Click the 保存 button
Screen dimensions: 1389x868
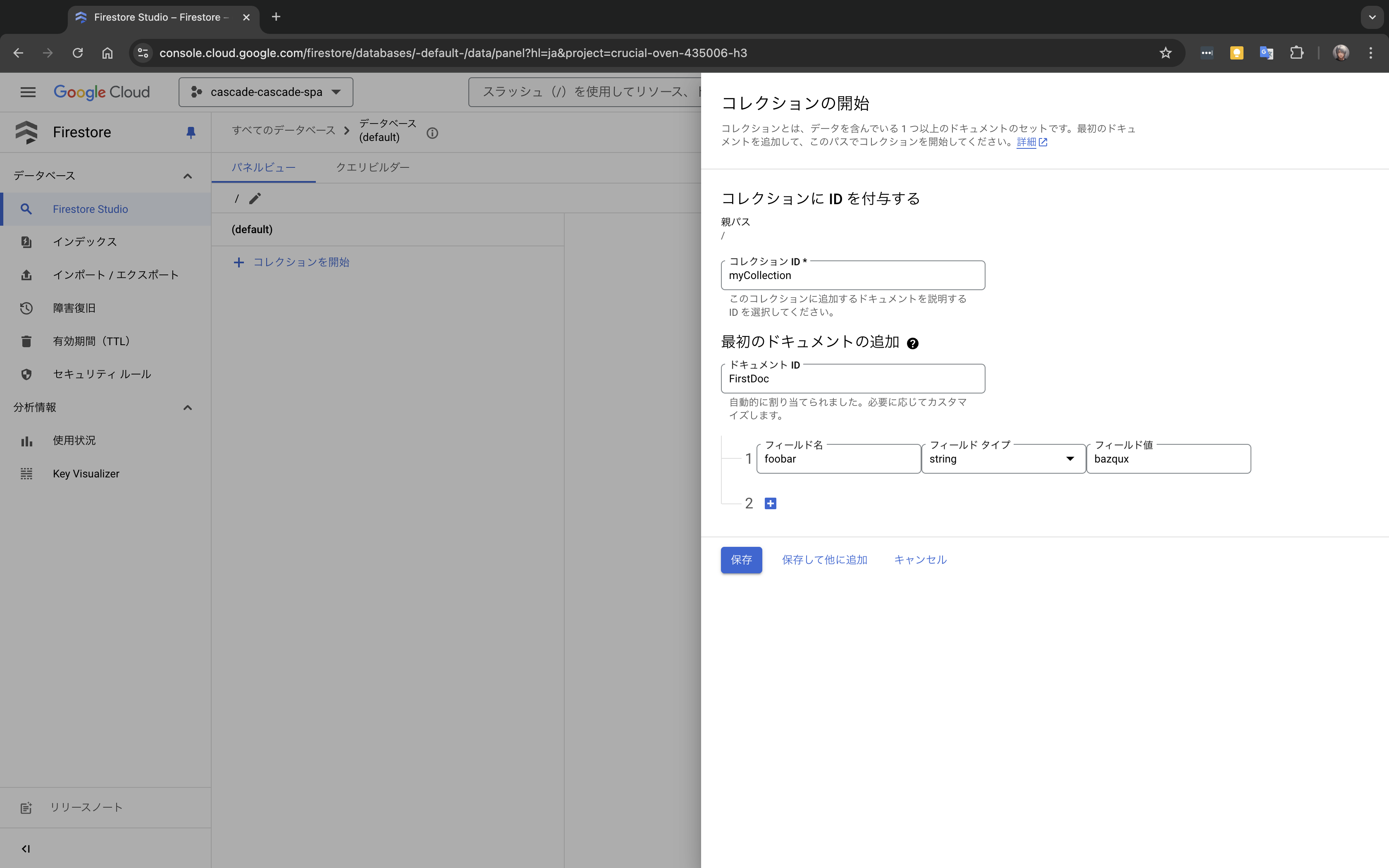[x=741, y=560]
